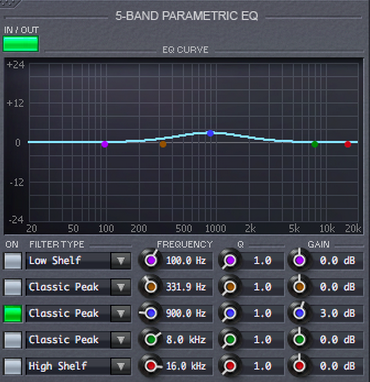The height and width of the screenshot is (382, 370).
Task: Open the Low Shelf filter type dropdown arrow
Action: pos(121,261)
